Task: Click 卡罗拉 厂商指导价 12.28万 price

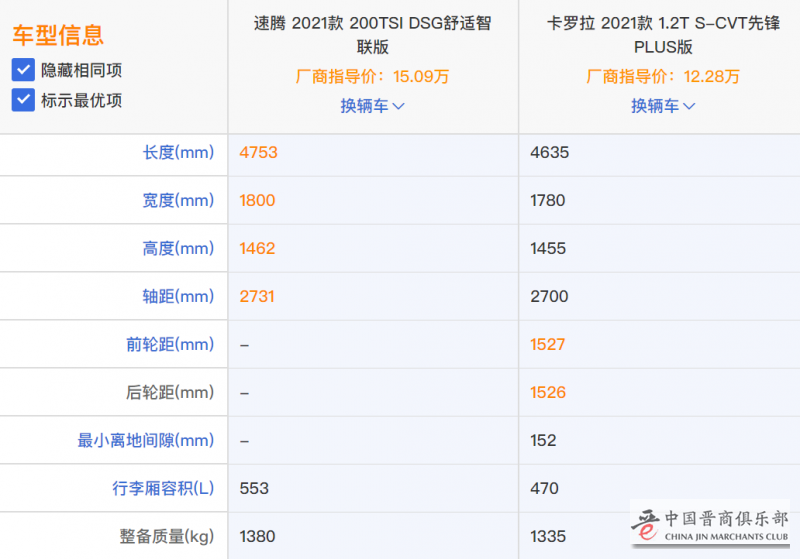Action: click(663, 76)
